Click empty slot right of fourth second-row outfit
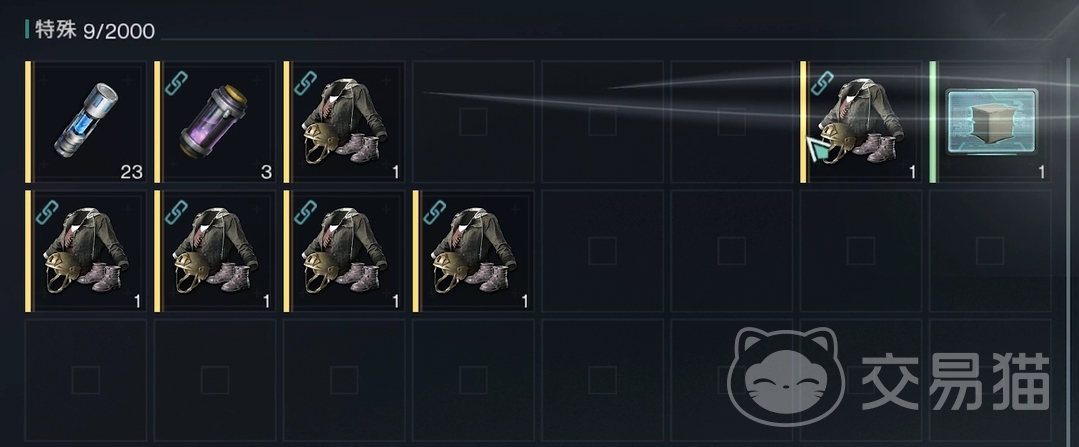Image resolution: width=1079 pixels, height=447 pixels. 603,251
